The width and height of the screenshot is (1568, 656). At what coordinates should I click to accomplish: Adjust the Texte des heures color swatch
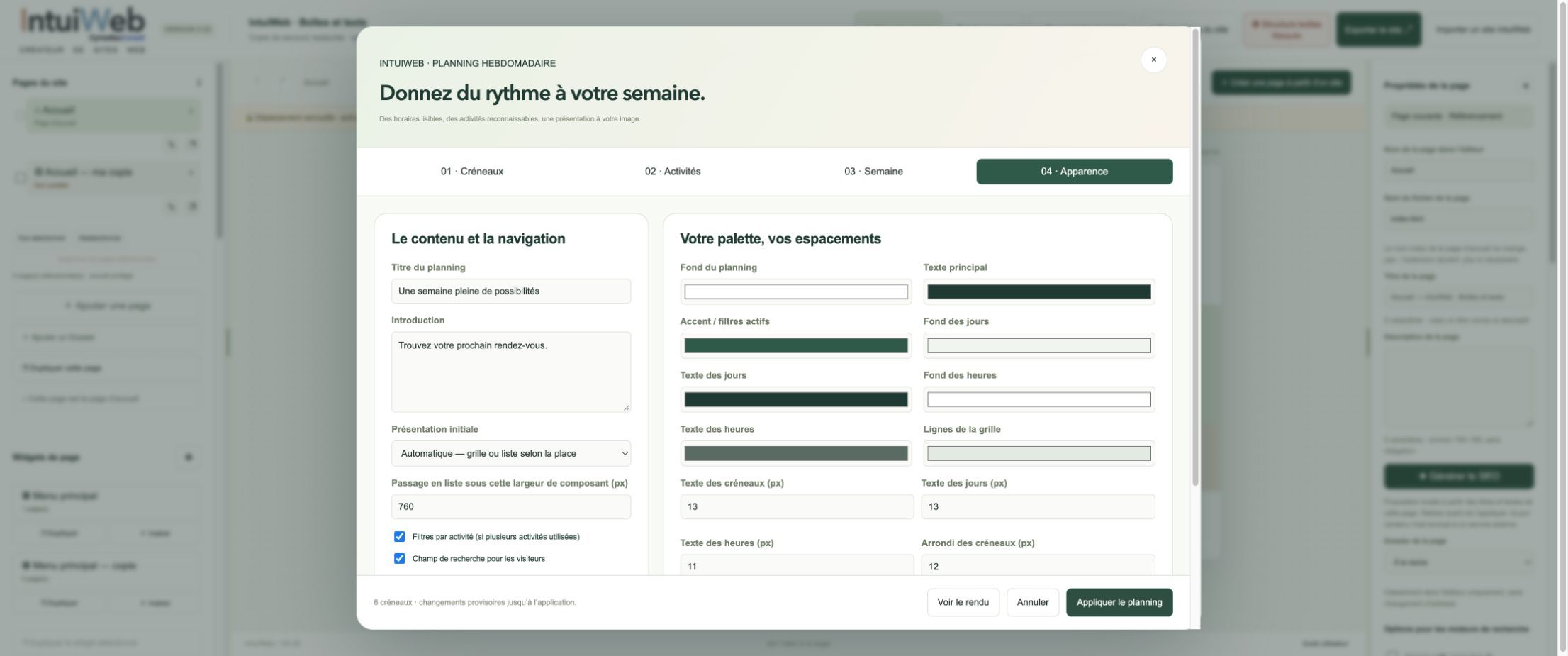coord(795,454)
